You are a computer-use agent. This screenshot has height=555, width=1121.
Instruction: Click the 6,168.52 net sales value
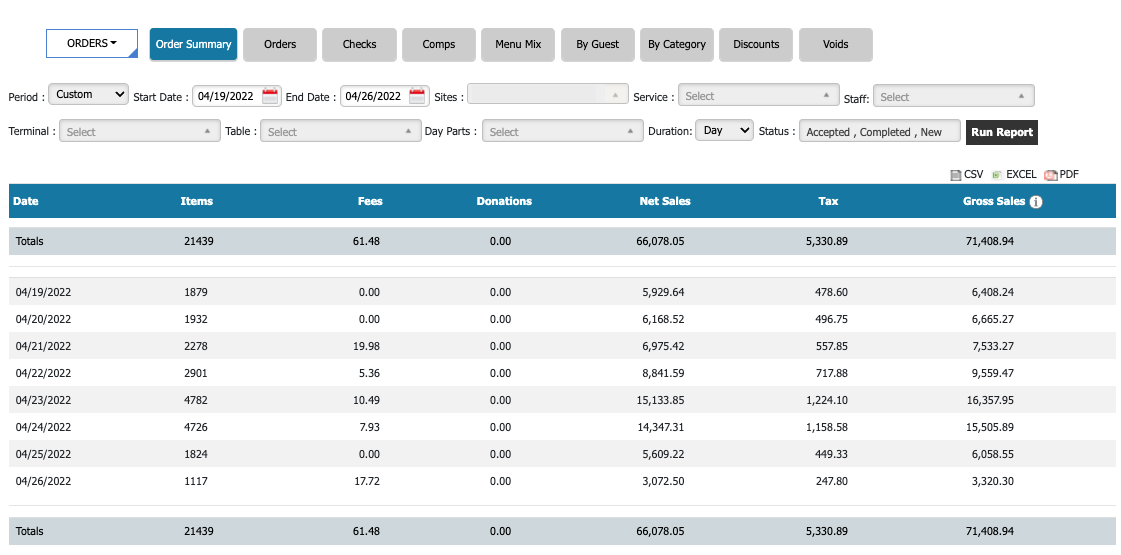(x=663, y=319)
